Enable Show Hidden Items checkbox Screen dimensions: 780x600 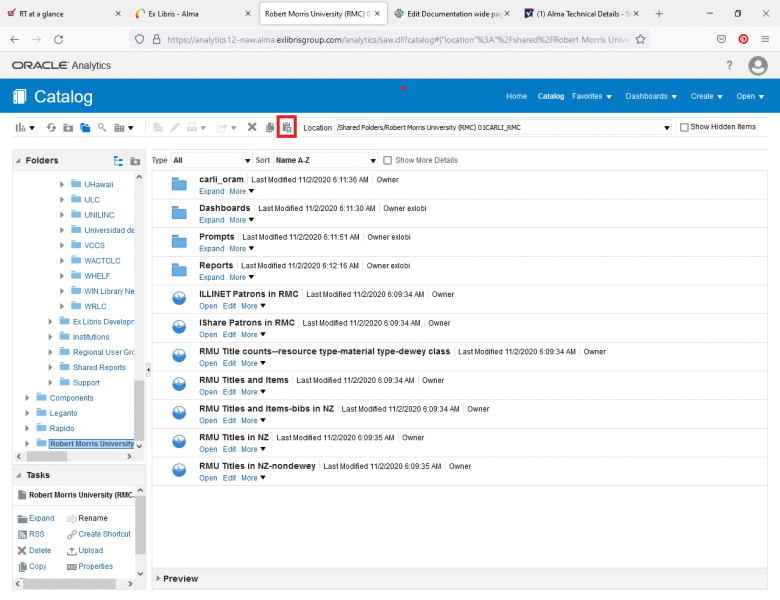click(684, 127)
